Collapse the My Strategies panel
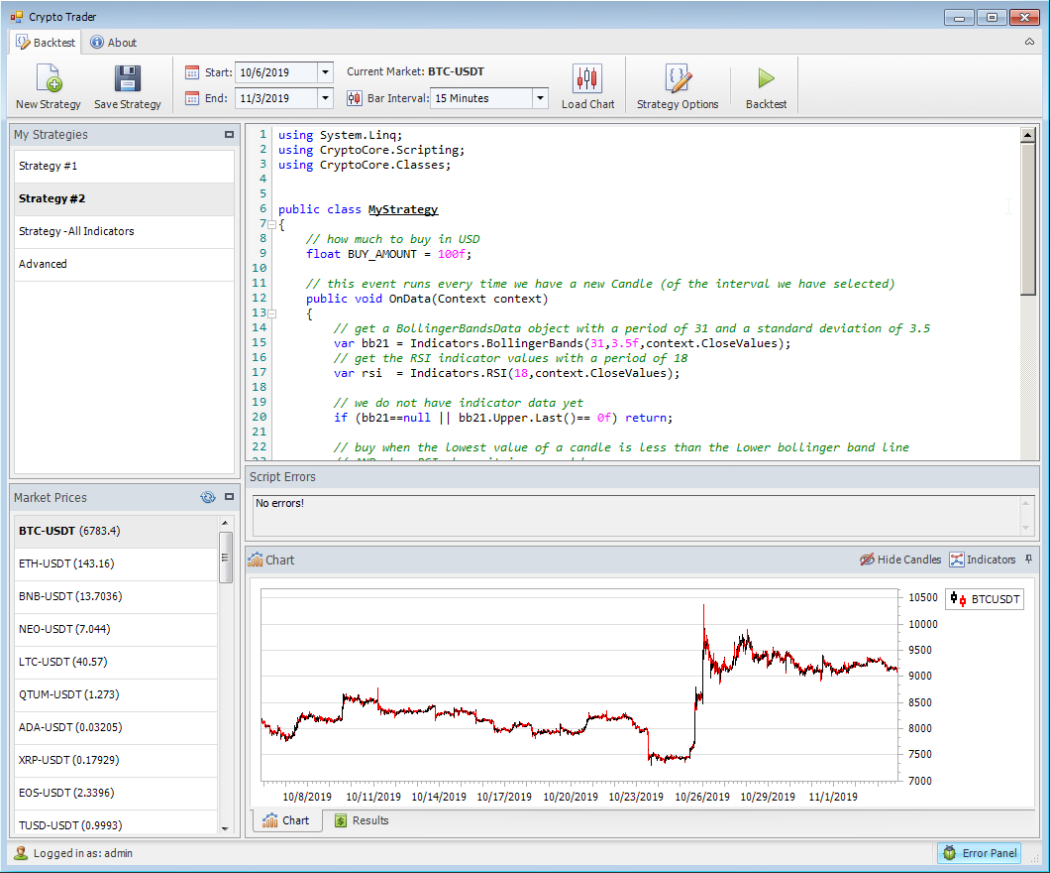 (x=229, y=135)
